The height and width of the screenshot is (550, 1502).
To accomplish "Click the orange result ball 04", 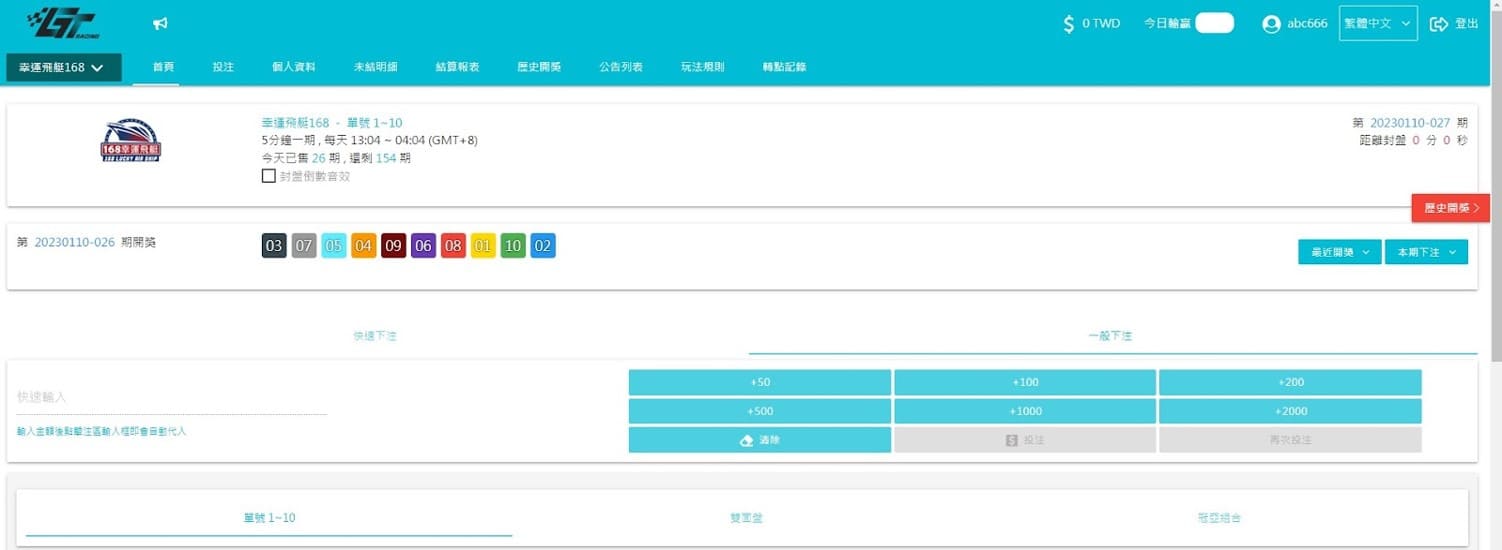I will pyautogui.click(x=364, y=246).
